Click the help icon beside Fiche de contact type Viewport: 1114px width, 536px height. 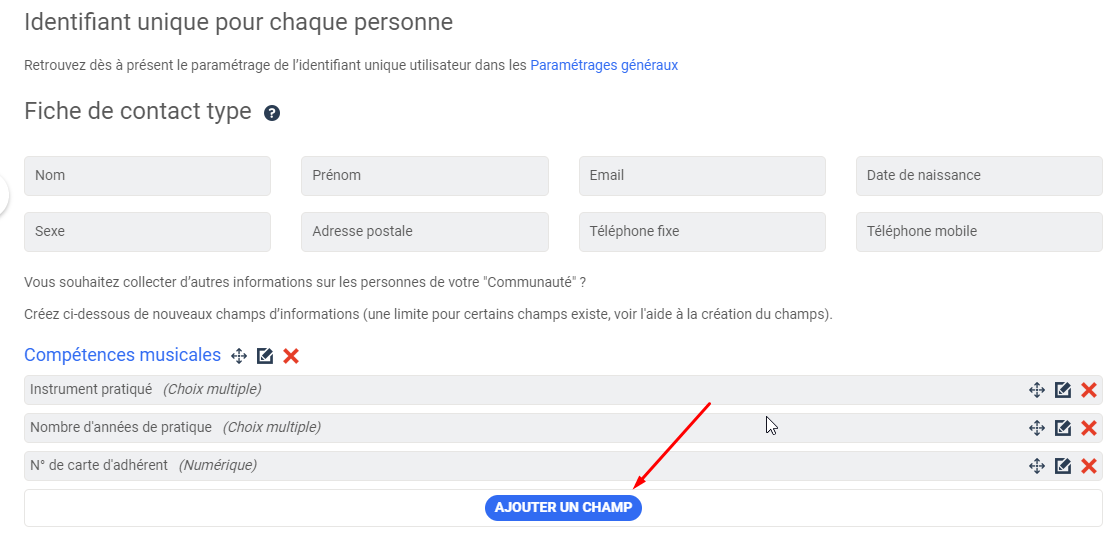click(272, 113)
